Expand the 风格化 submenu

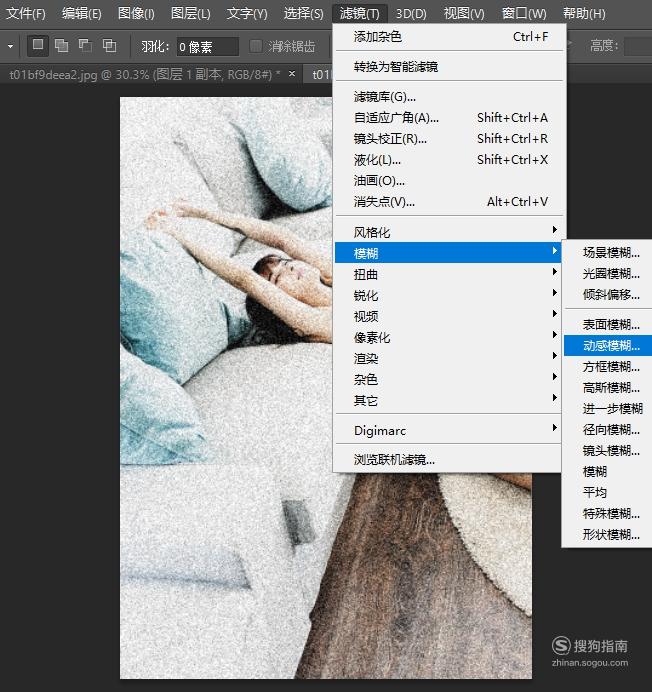[x=449, y=232]
